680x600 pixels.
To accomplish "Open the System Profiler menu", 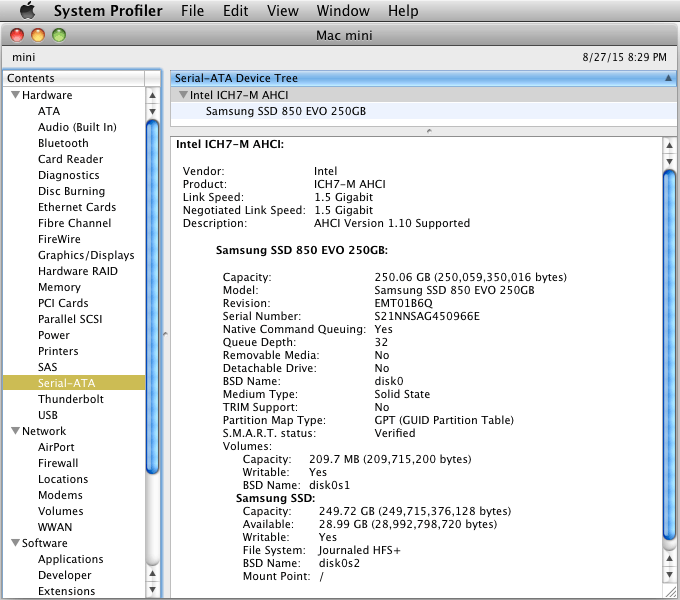I will click(x=108, y=10).
